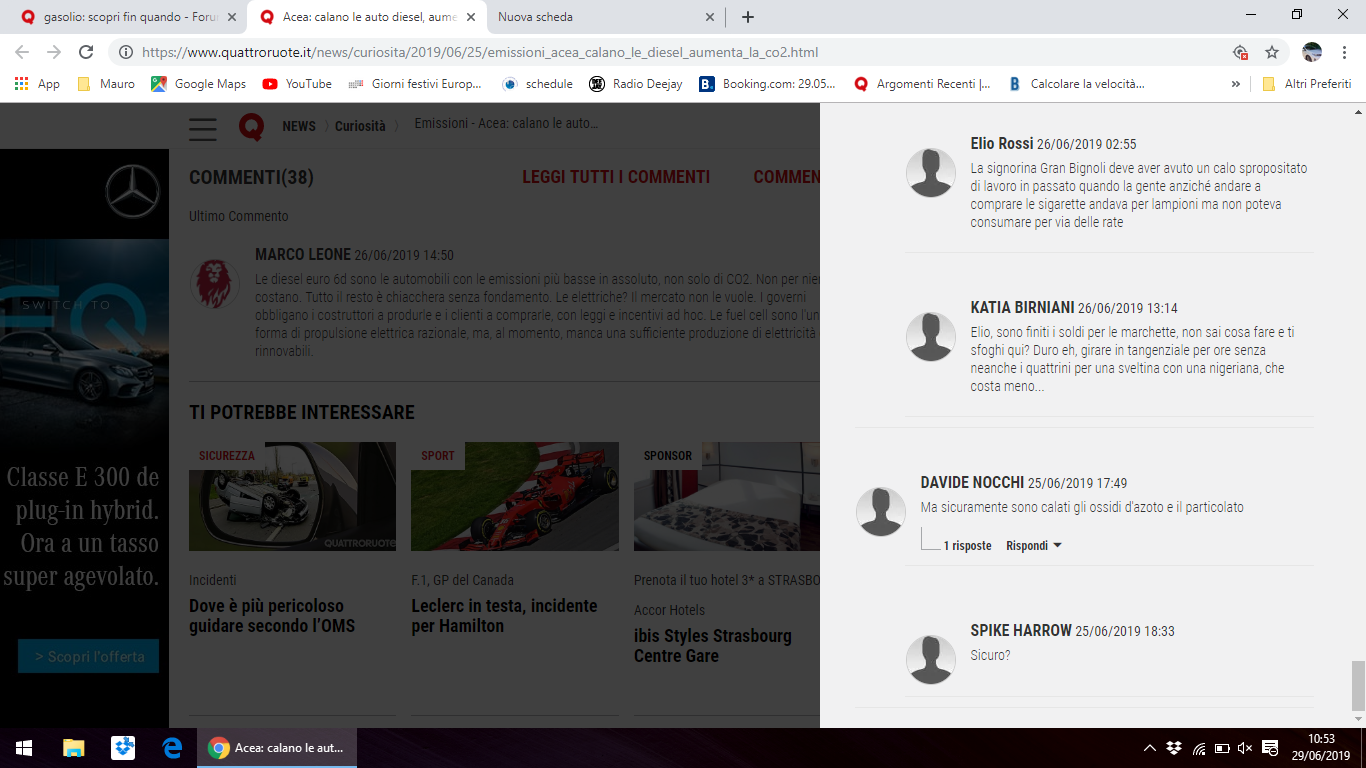Expand the Rispondi dropdown under Davide Nocchi
Screen dimensions: 1366x768
click(x=1034, y=546)
